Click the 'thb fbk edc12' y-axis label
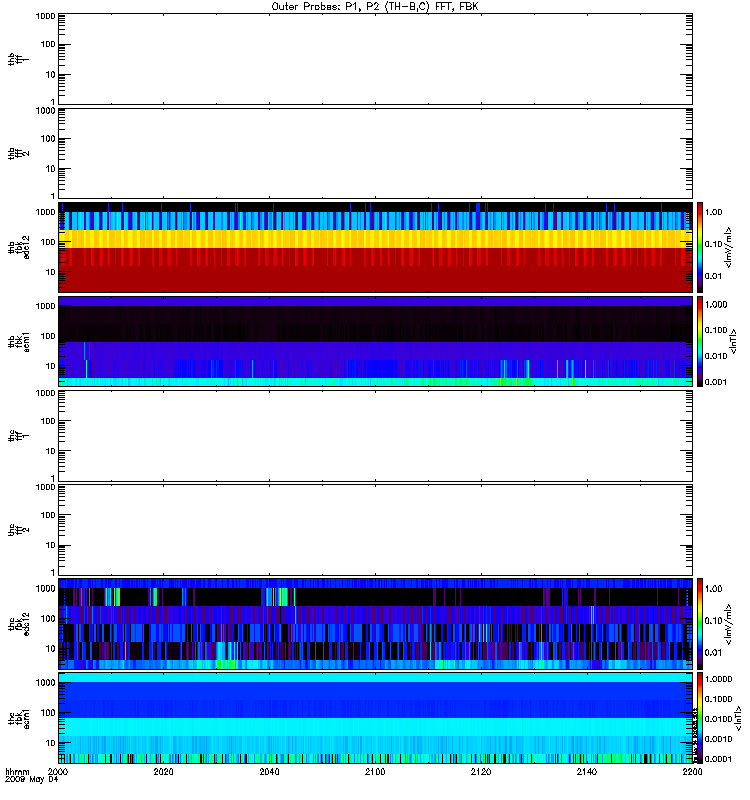The width and height of the screenshot is (750, 800). point(19,247)
